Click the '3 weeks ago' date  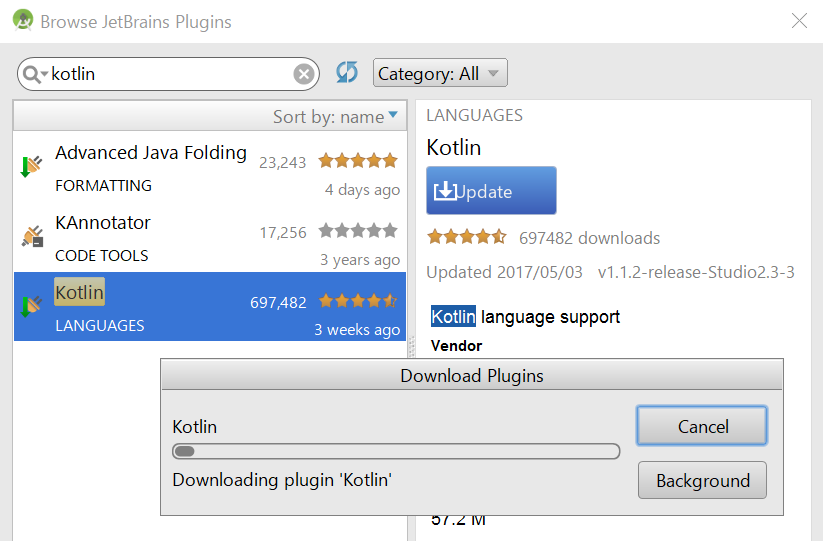coord(357,330)
